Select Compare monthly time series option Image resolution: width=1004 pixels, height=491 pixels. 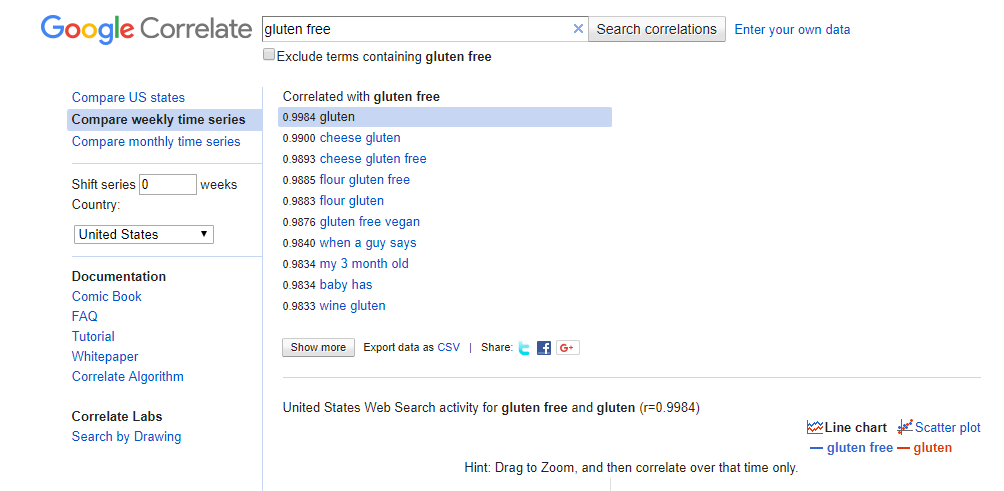pyautogui.click(x=156, y=141)
